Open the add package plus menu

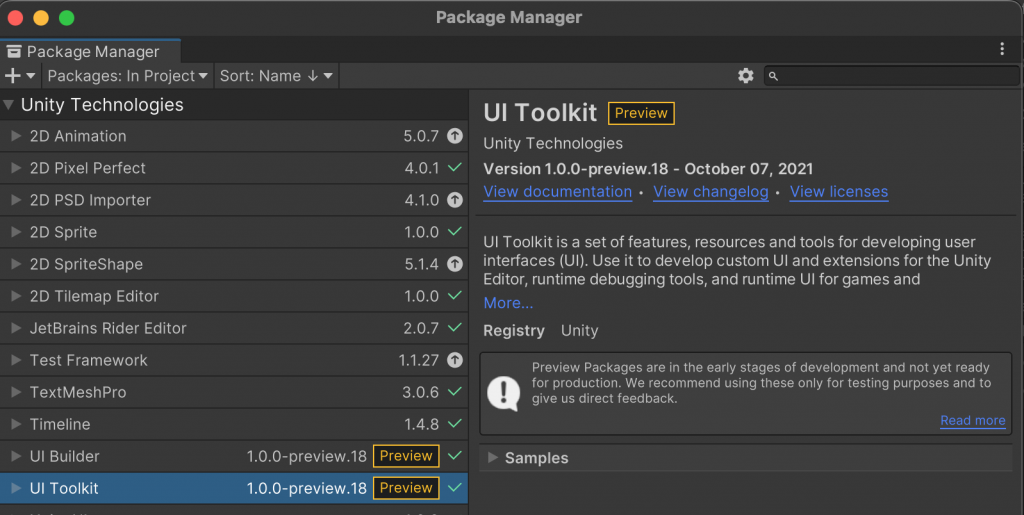tap(20, 76)
